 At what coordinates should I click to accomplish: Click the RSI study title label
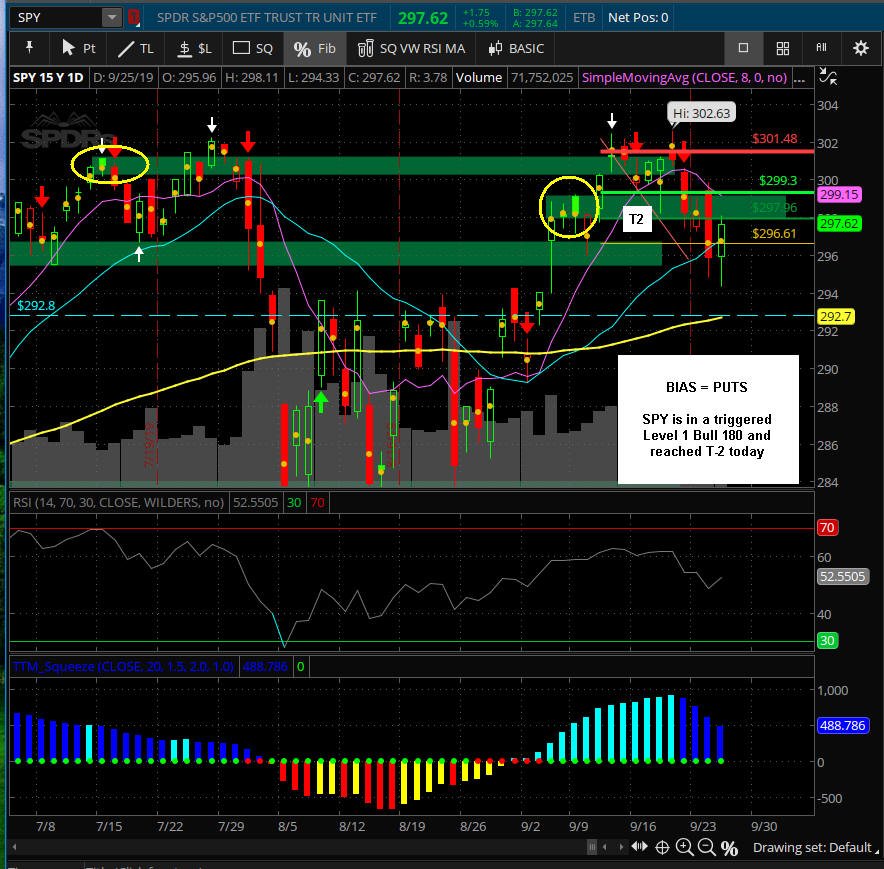(118, 502)
